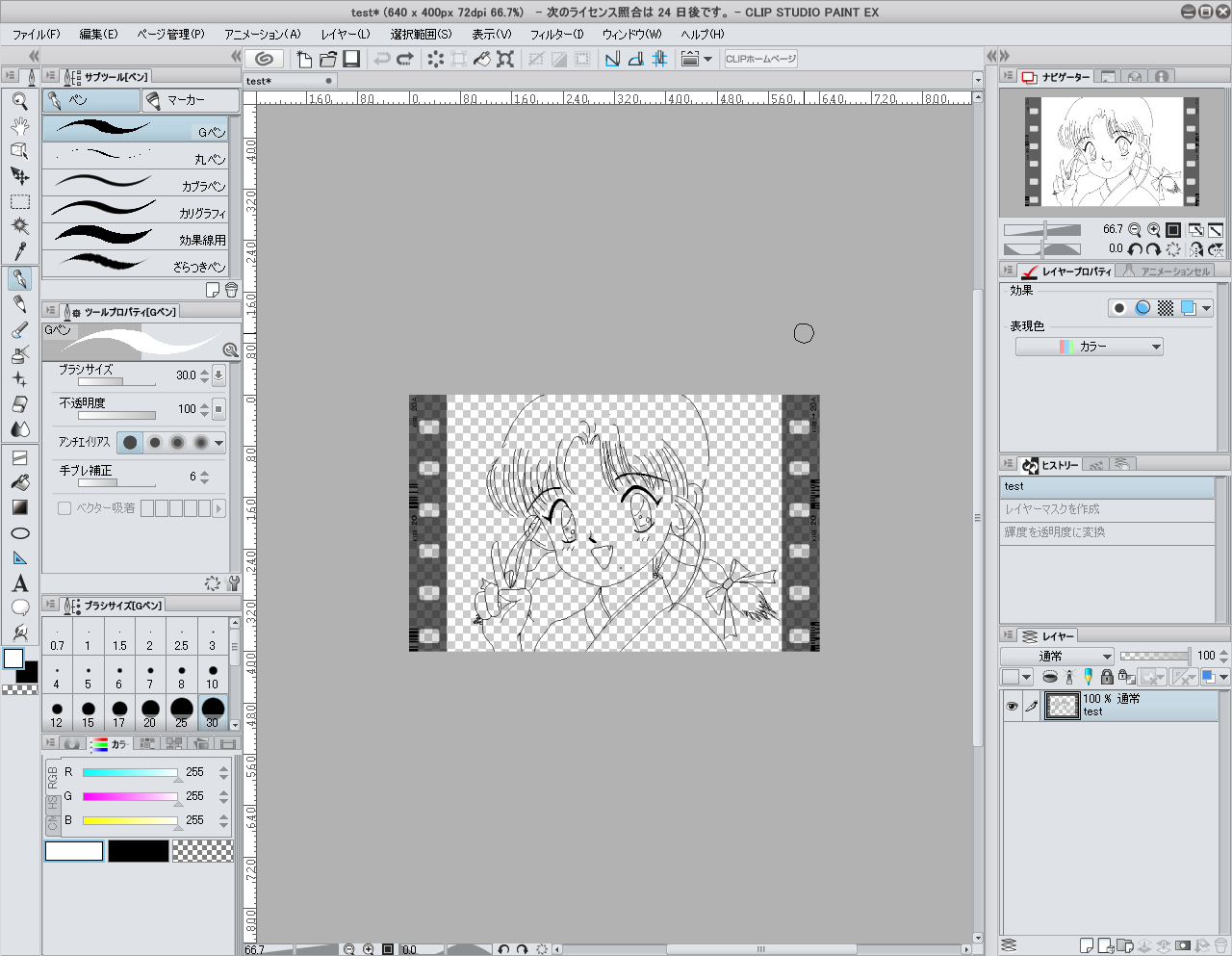Select the レイヤーマスクを作成 history entry

(1107, 509)
